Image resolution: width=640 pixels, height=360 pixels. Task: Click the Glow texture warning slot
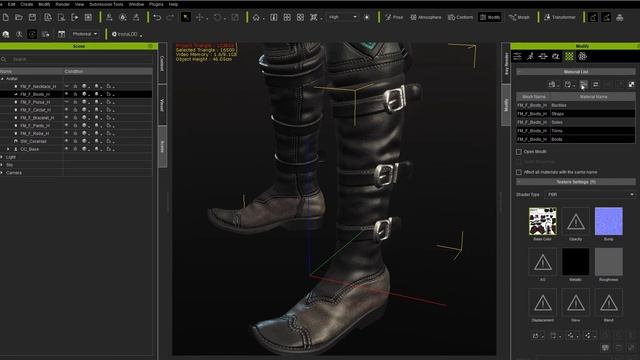tap(576, 302)
